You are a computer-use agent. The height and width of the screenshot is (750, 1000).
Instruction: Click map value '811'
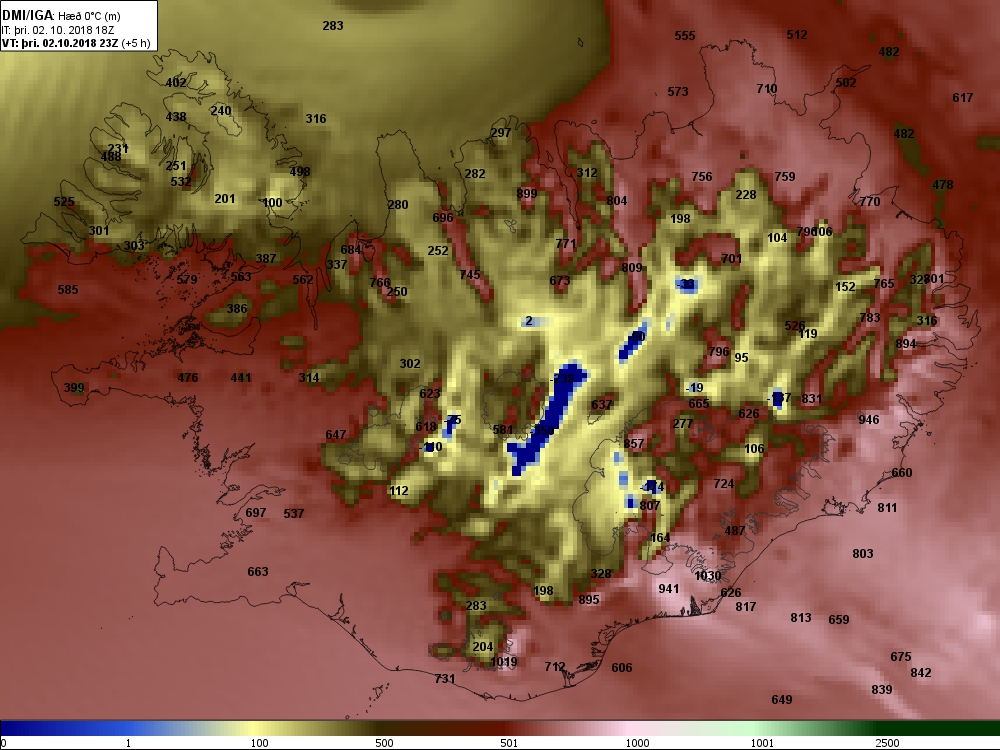point(887,508)
